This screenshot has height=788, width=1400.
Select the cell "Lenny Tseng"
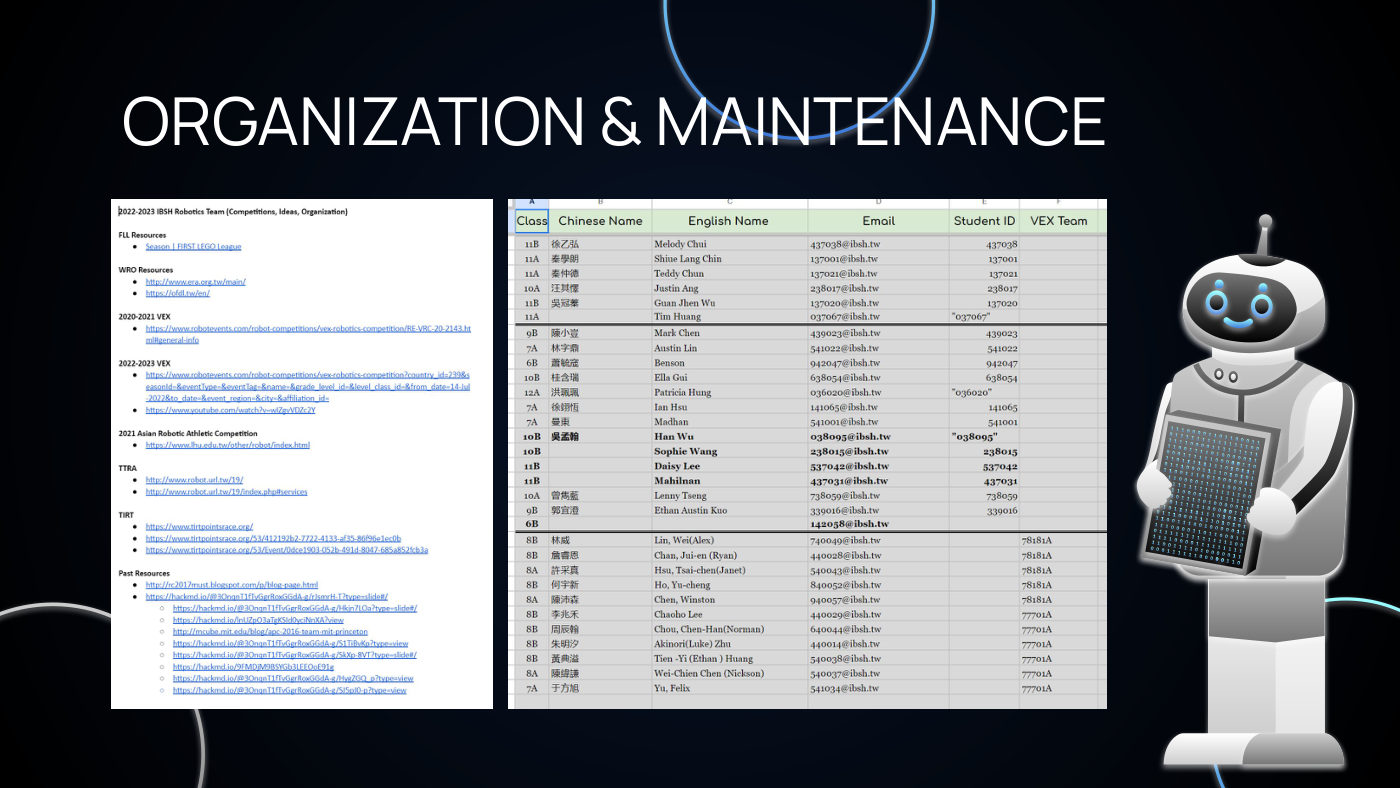[x=729, y=496]
